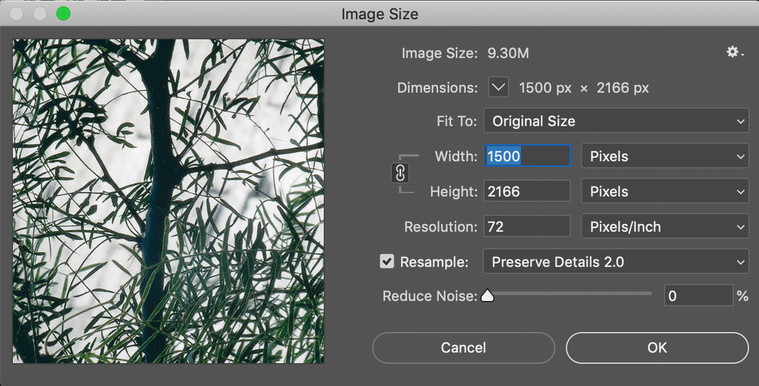
Task: Click the Width input field
Action: click(527, 156)
